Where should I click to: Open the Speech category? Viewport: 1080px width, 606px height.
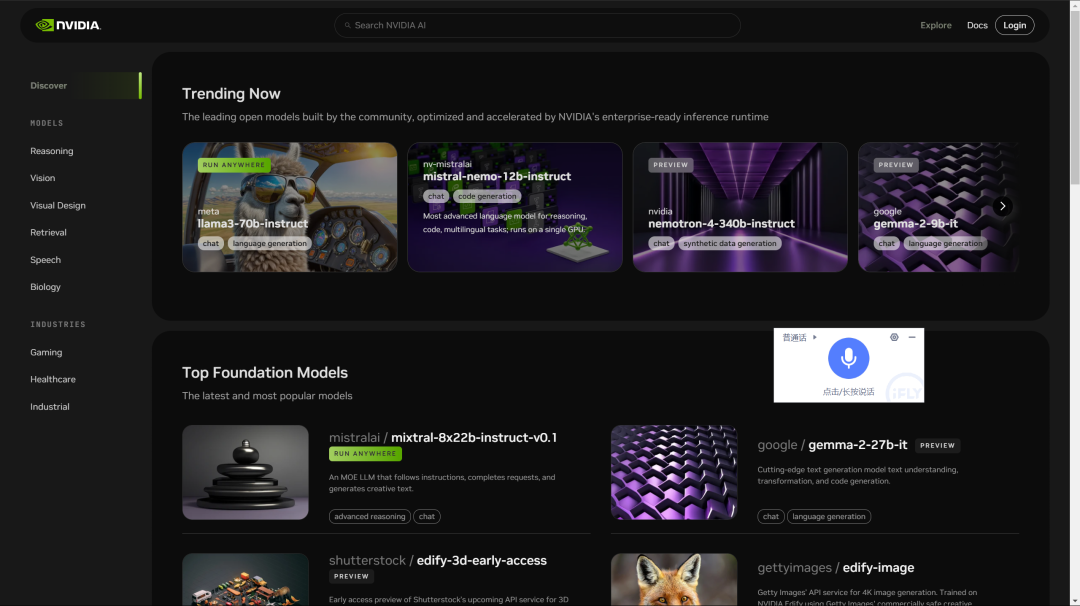(x=45, y=260)
